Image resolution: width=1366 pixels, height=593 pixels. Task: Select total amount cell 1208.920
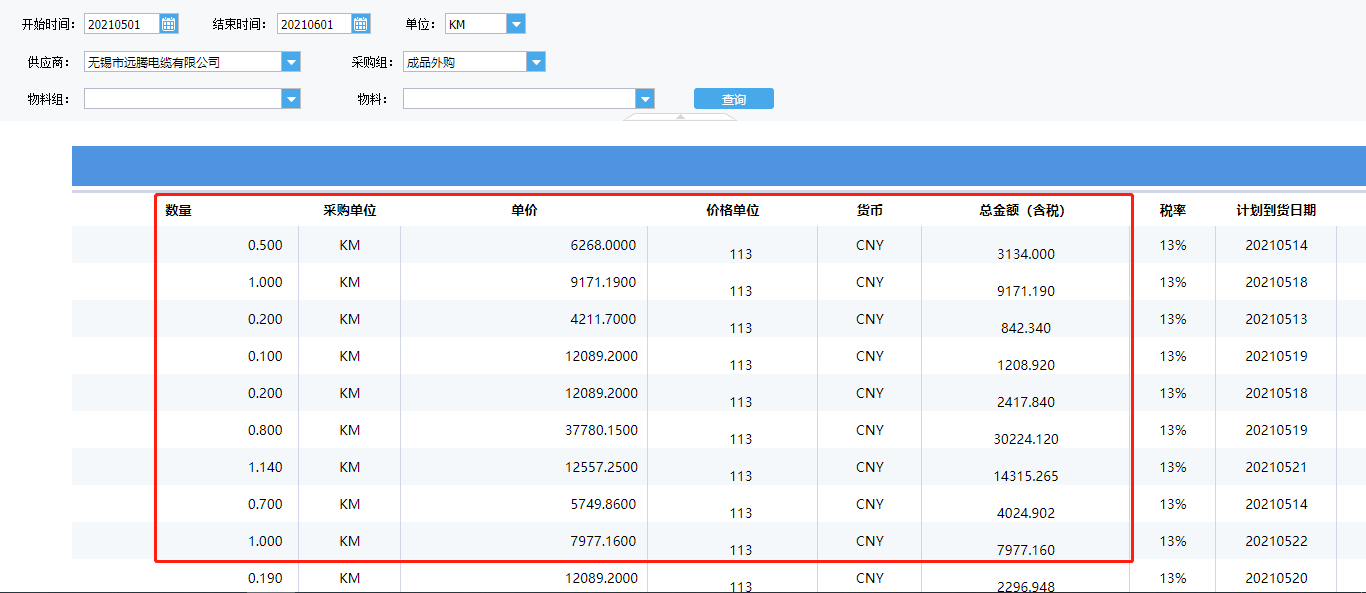pyautogui.click(x=1025, y=365)
